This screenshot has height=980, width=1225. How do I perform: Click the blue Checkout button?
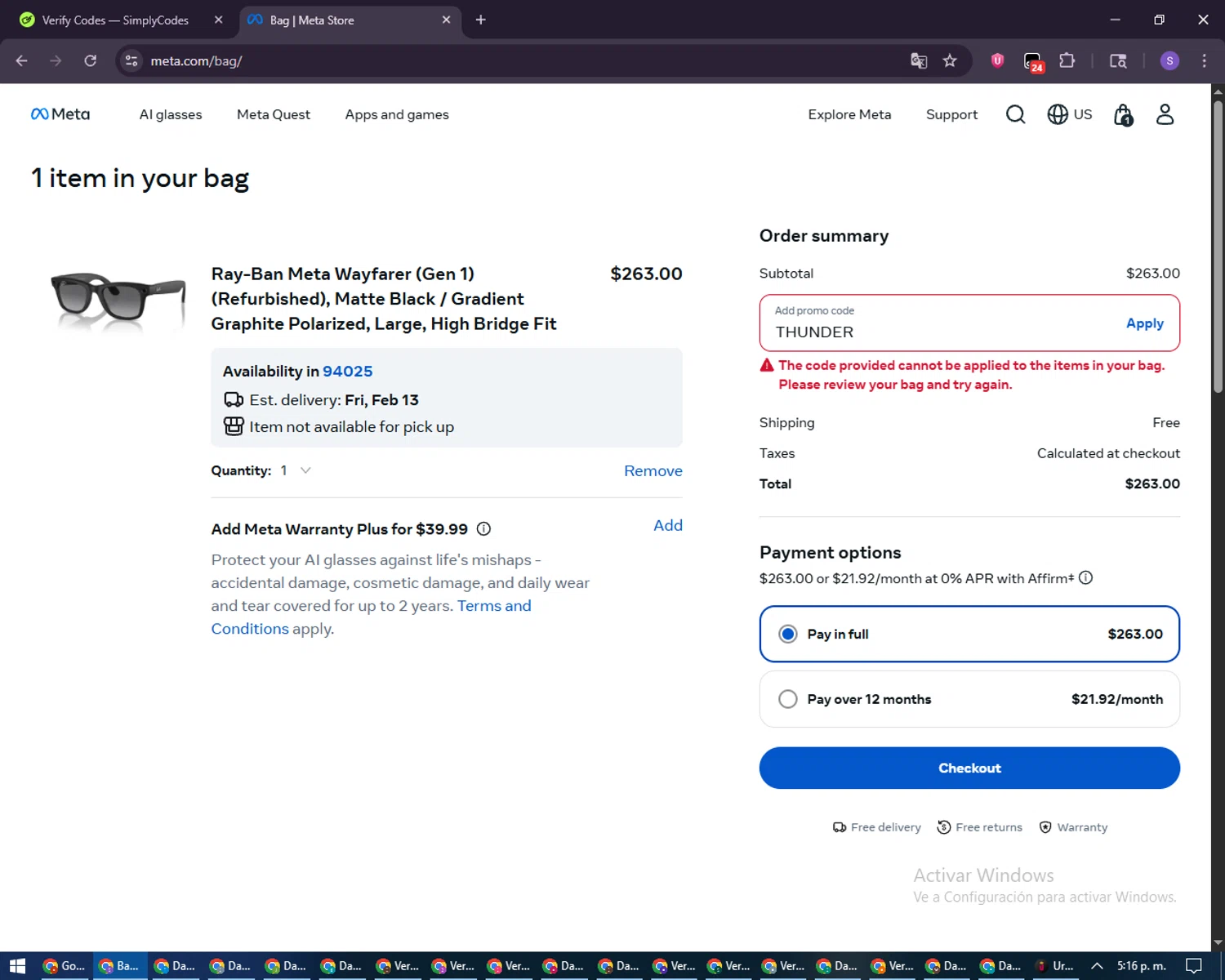[x=969, y=768]
